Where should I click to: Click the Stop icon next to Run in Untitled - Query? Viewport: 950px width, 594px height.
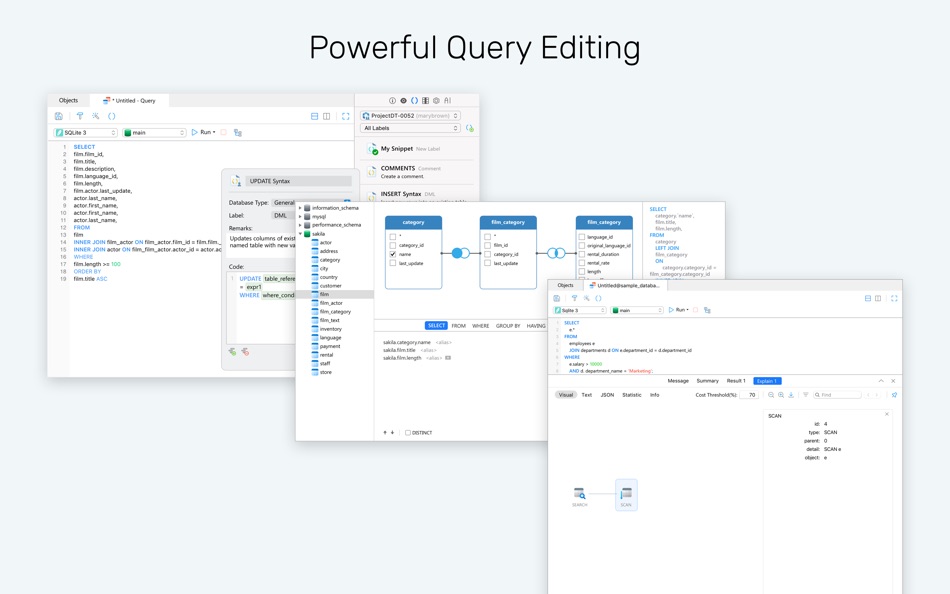pos(224,132)
